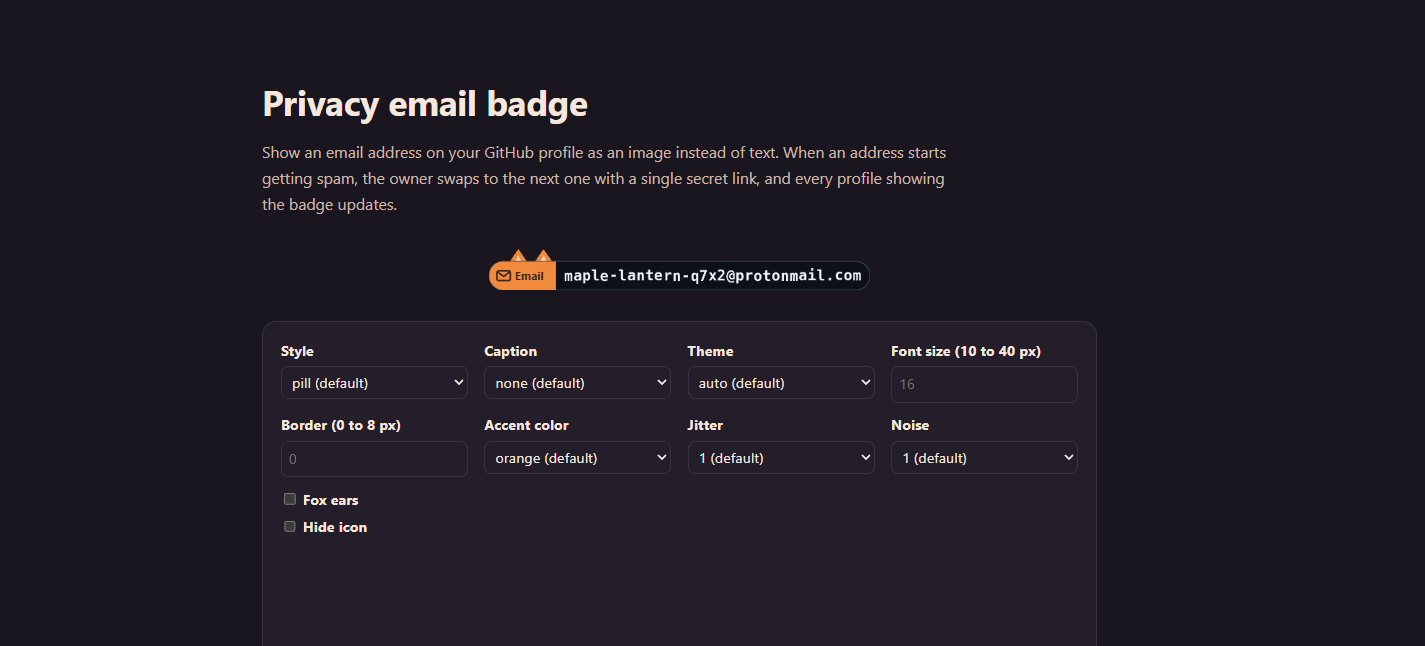
Task: Expand the Jitter dropdown
Action: tap(781, 458)
